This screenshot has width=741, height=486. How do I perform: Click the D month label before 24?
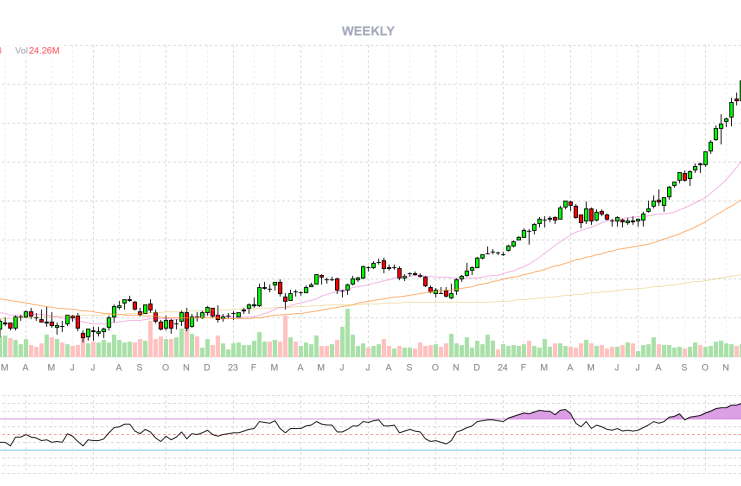click(x=476, y=368)
